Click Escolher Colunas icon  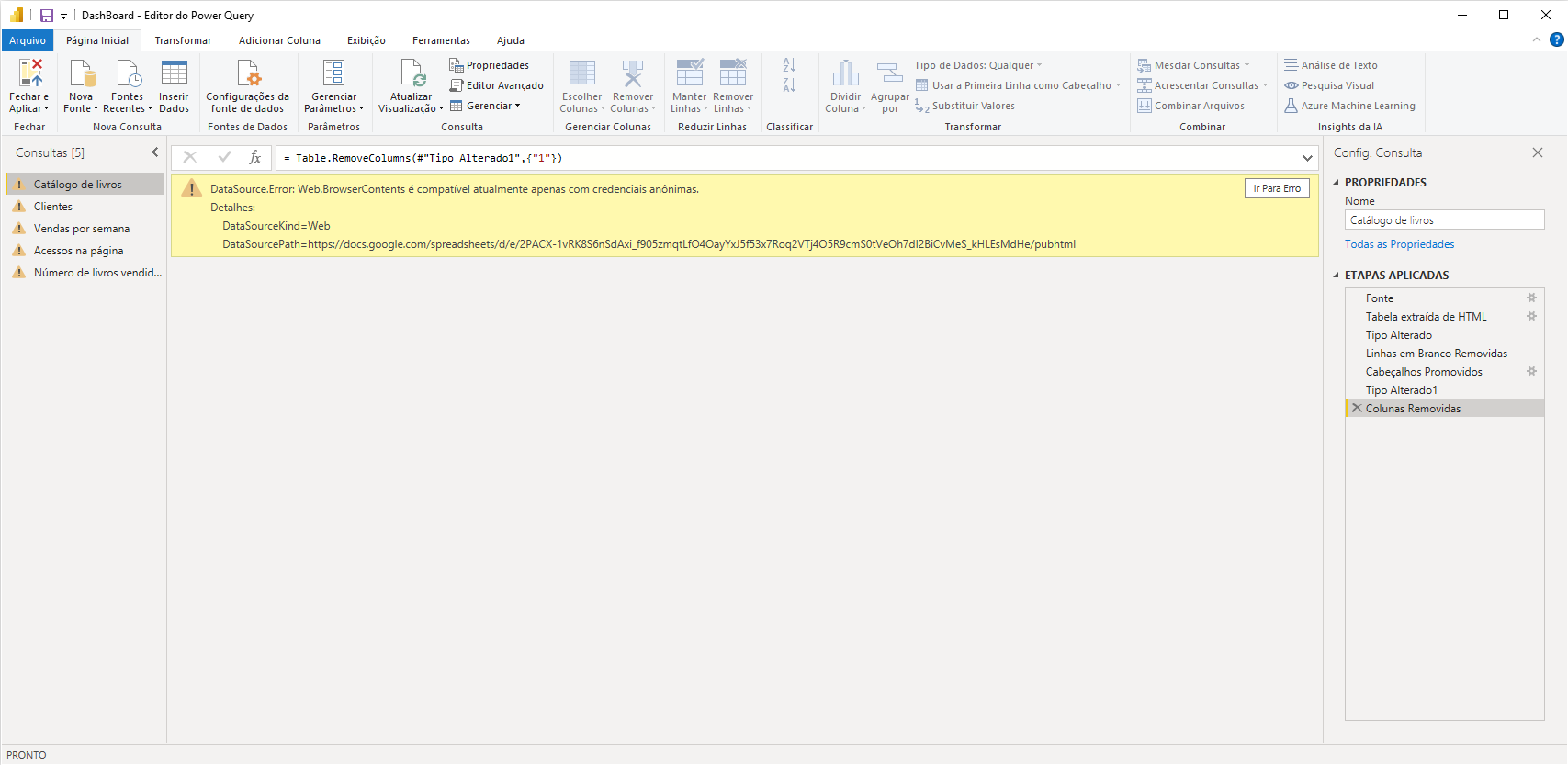pos(582,73)
